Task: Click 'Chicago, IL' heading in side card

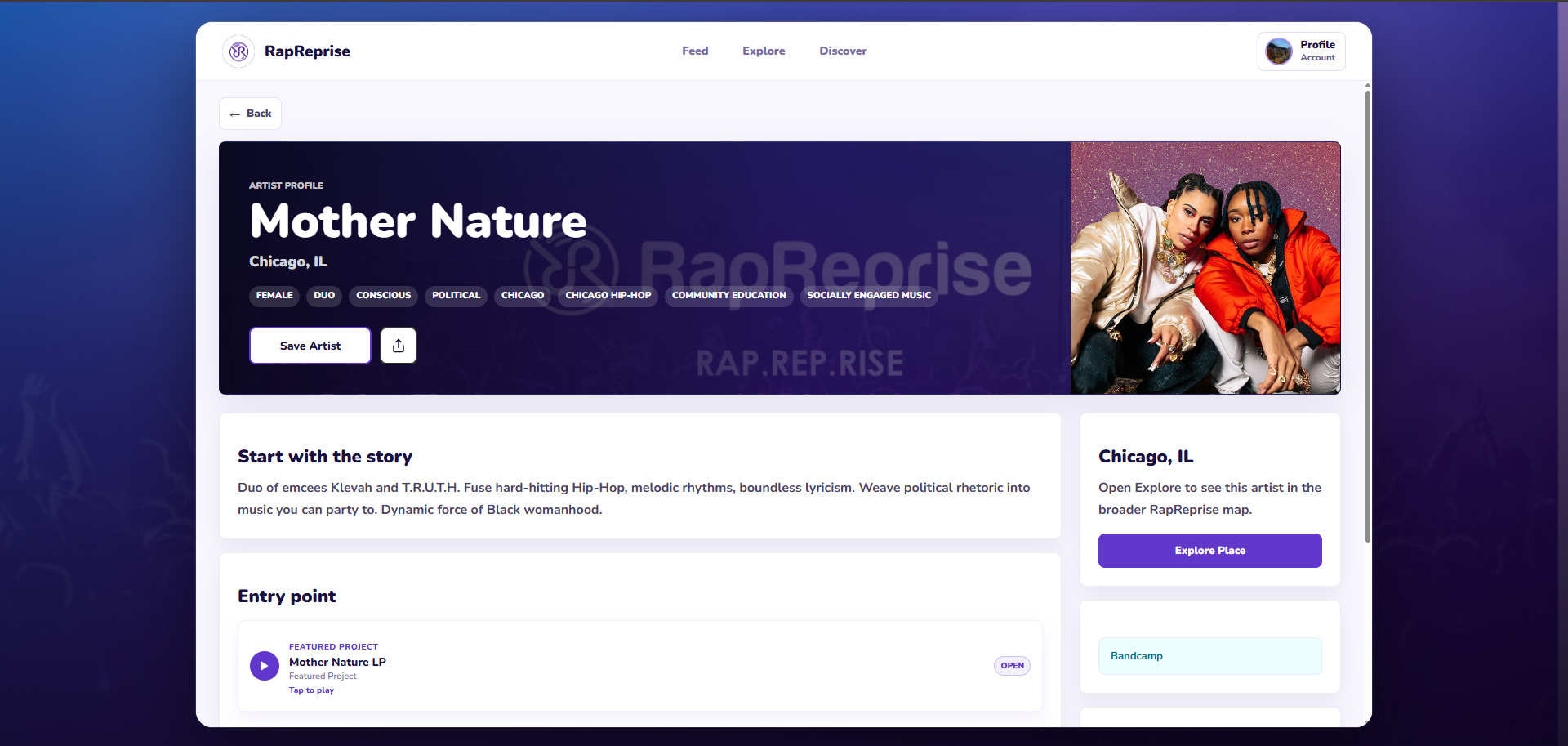Action: pyautogui.click(x=1146, y=457)
